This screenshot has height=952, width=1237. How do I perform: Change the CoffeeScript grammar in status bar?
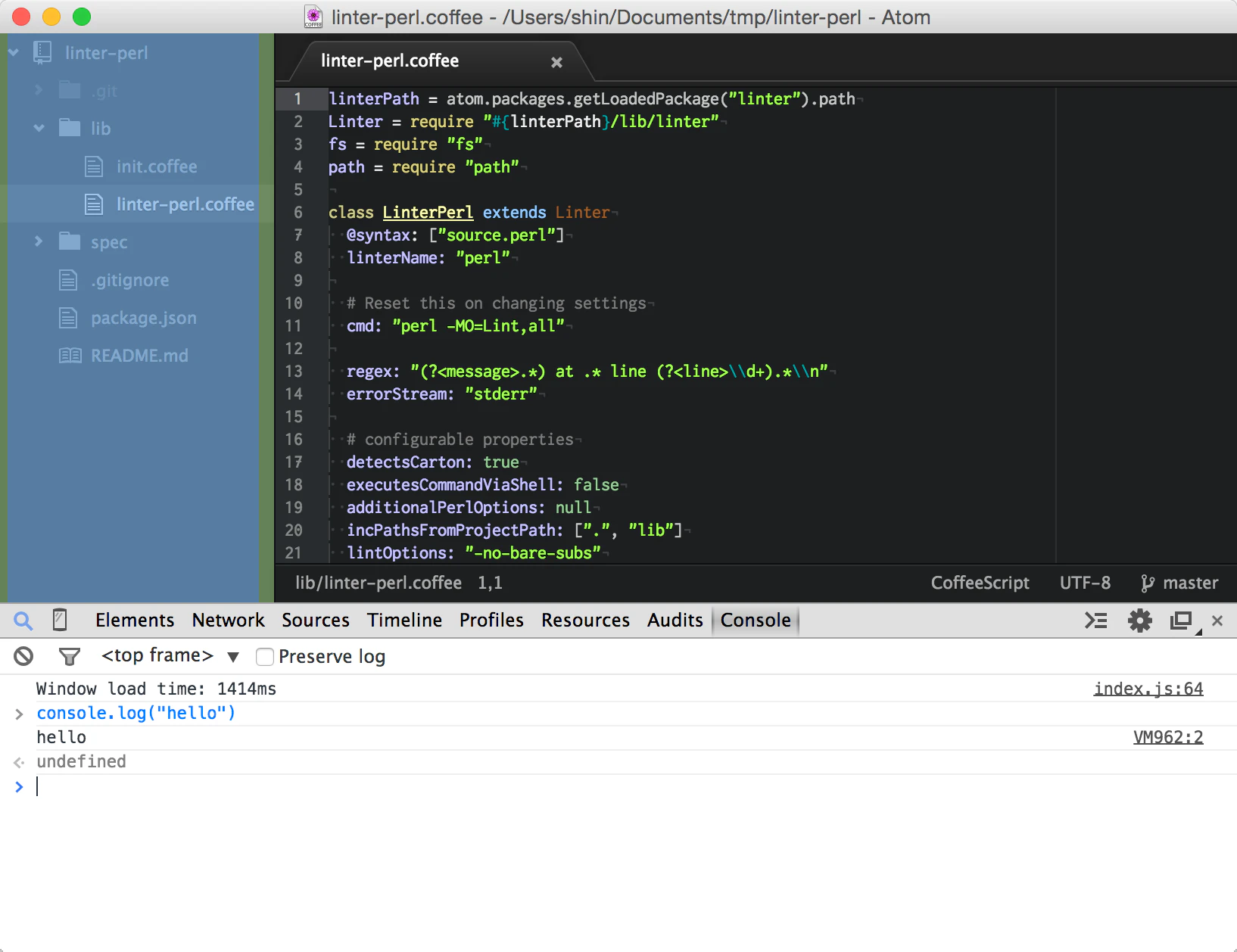980,583
